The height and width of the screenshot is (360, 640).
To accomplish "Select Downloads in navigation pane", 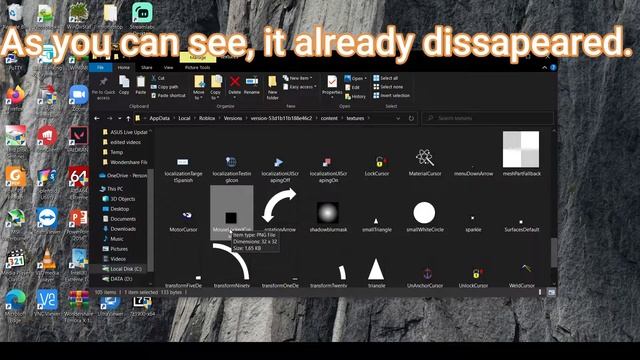I will 119,229.
